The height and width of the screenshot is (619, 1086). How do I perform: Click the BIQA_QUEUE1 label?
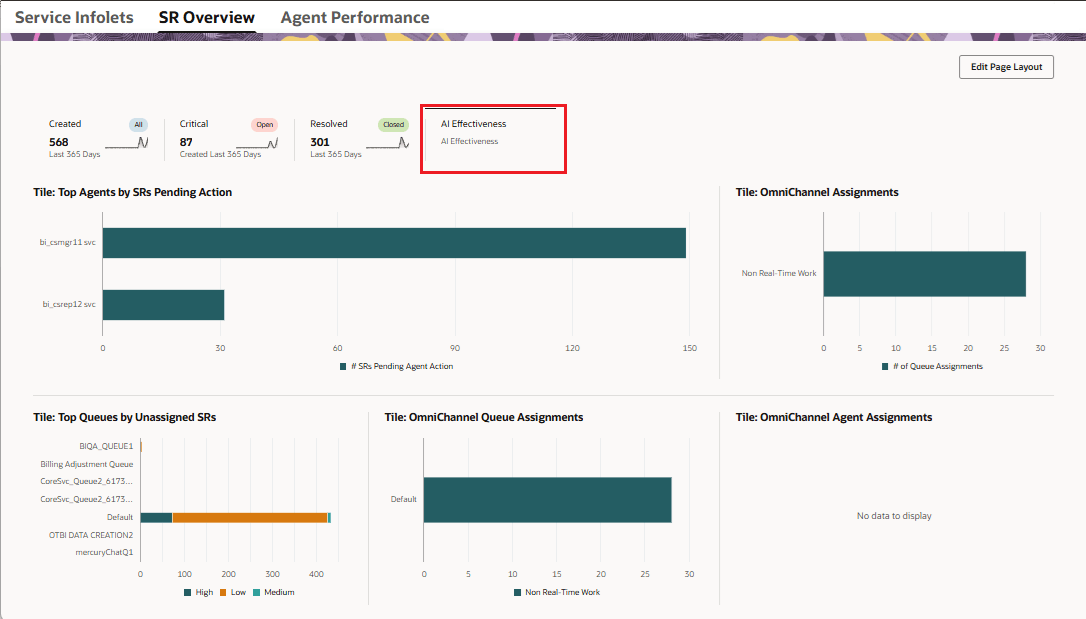(106, 446)
